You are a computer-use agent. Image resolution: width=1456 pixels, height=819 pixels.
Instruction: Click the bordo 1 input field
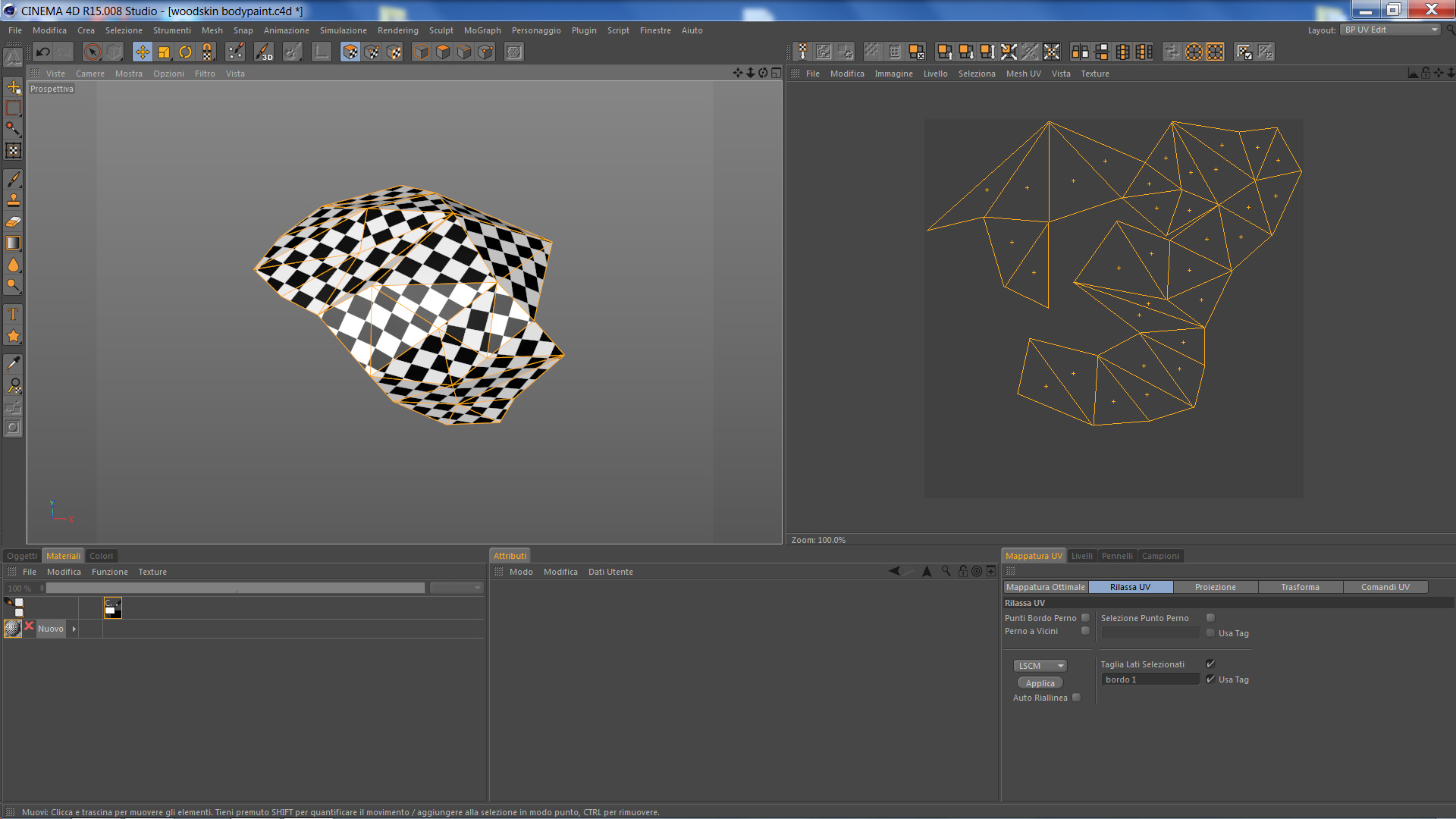tap(1150, 679)
